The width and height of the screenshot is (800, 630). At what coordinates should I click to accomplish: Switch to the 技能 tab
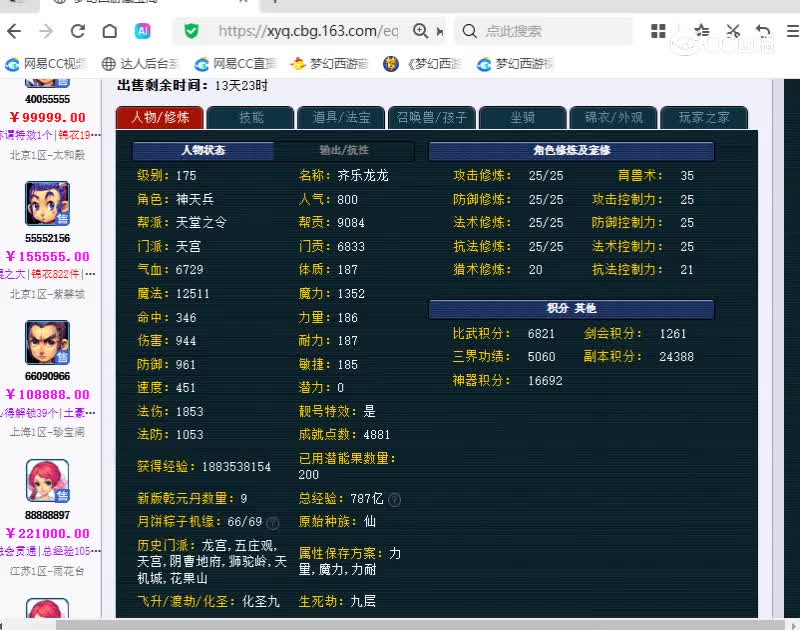tap(251, 118)
